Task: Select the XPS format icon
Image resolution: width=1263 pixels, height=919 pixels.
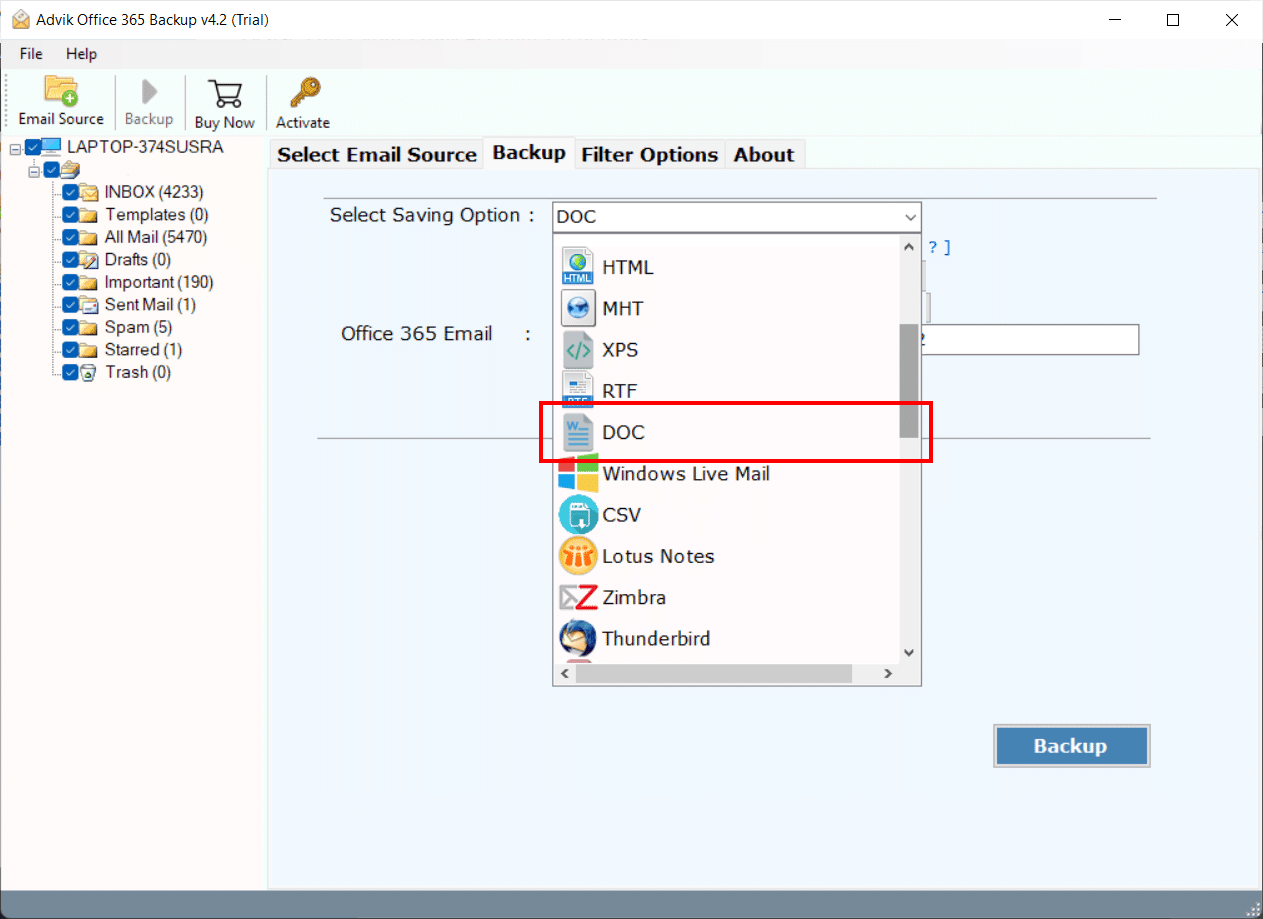Action: pos(578,349)
